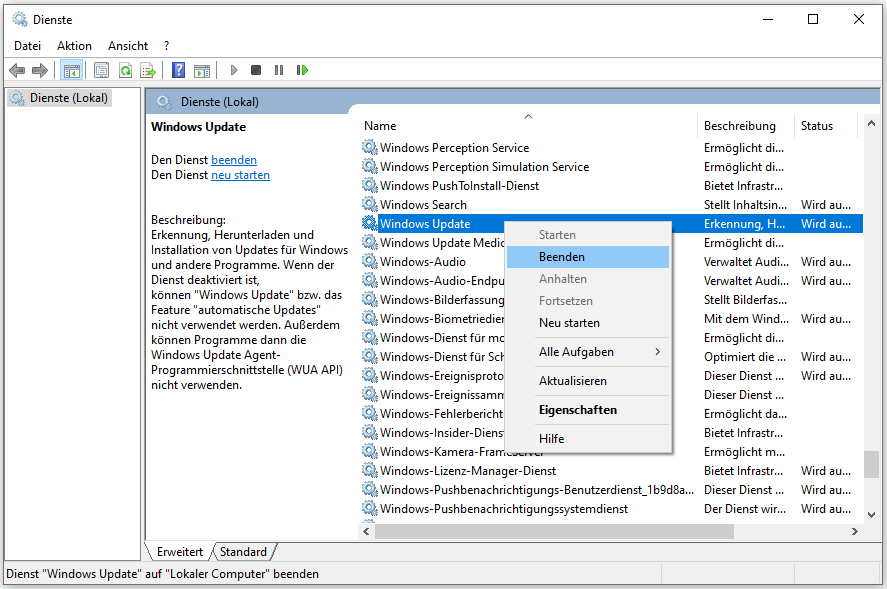Click the gear icon beside Windows-Audio
Viewport: 887px width, 589px height.
click(x=369, y=261)
